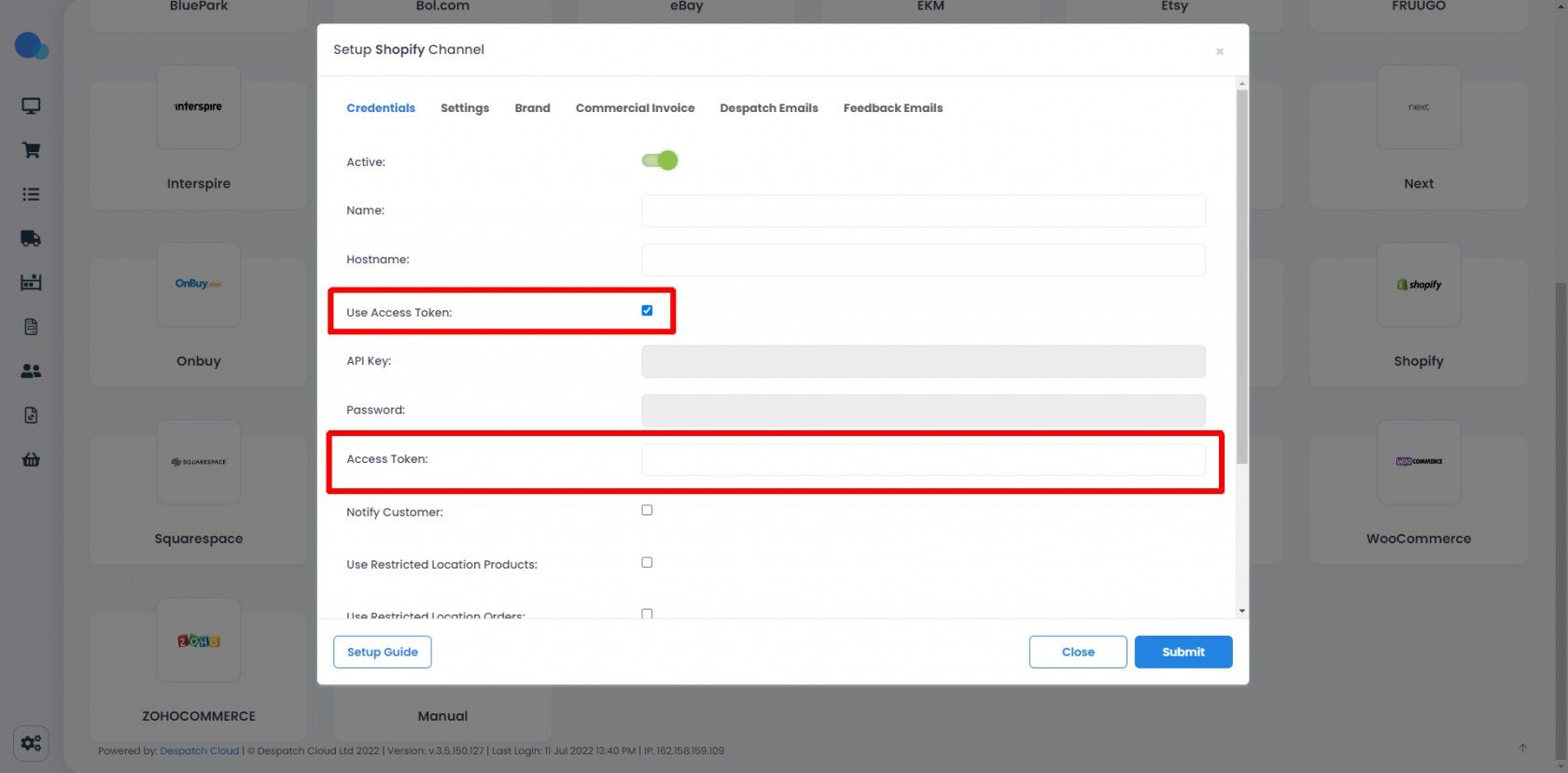Switch to the Credentials tab

[381, 108]
